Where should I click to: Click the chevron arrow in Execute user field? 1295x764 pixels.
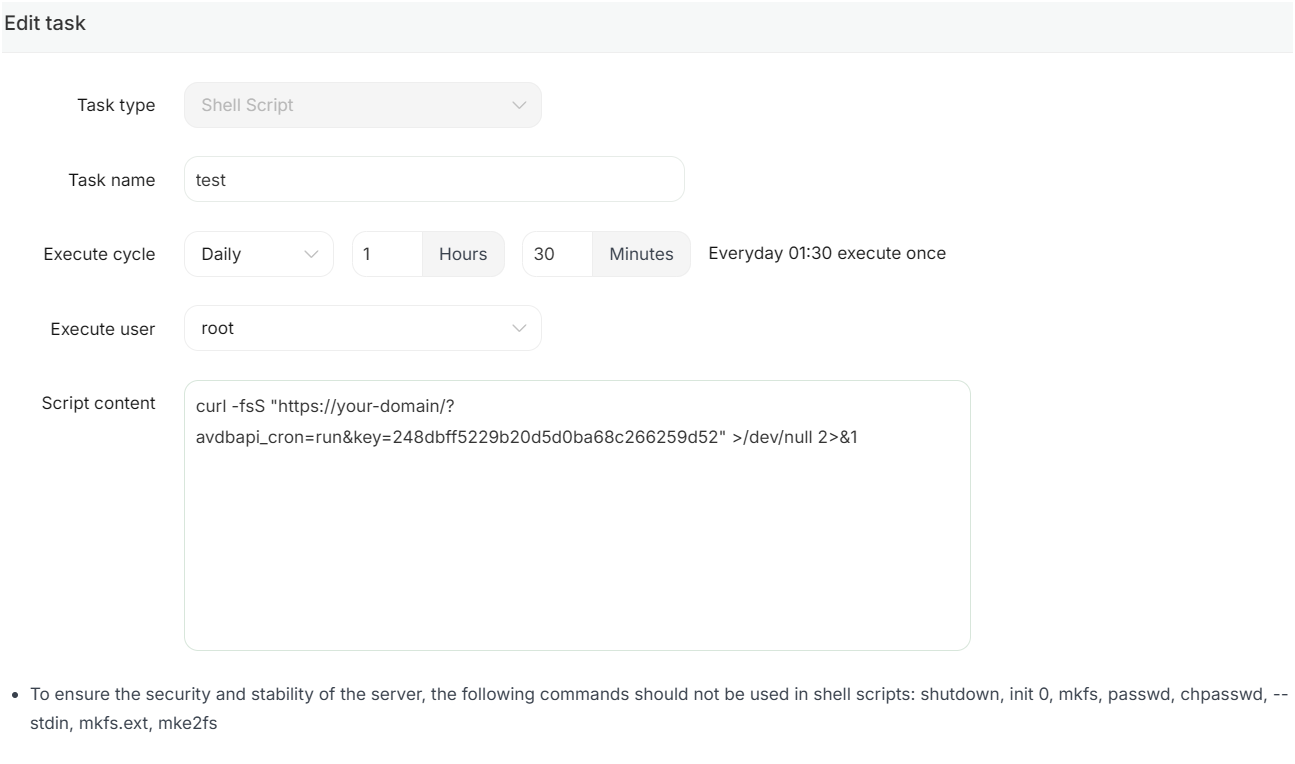coord(518,328)
